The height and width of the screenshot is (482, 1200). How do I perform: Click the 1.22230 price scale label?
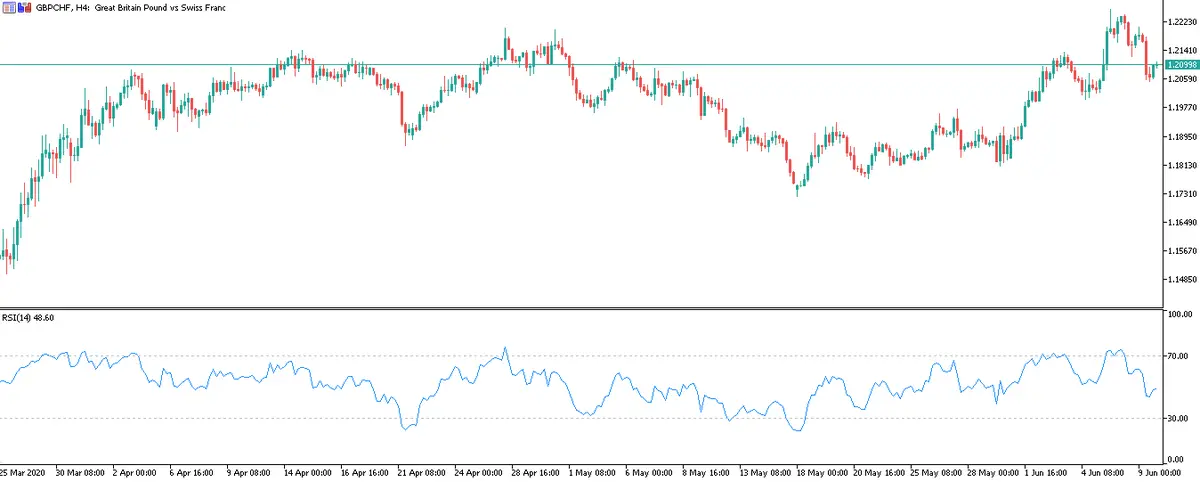(x=1182, y=22)
